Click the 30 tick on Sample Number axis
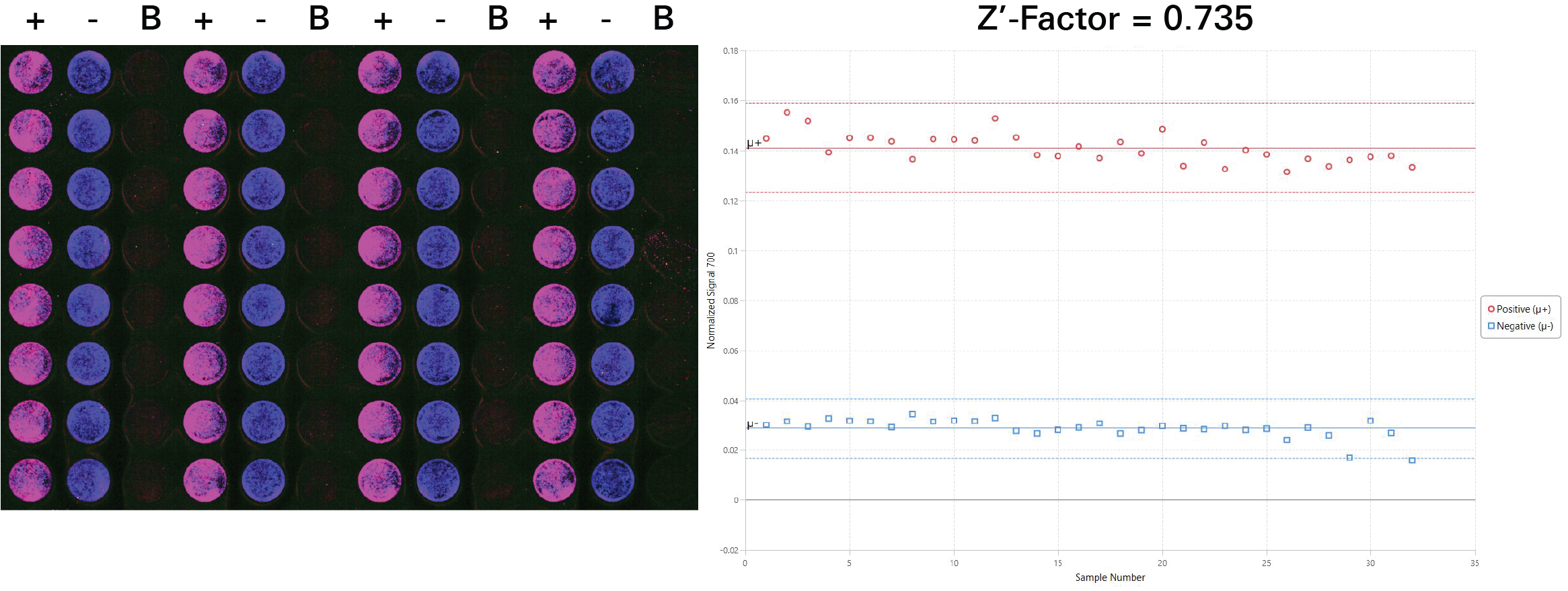 [1370, 563]
